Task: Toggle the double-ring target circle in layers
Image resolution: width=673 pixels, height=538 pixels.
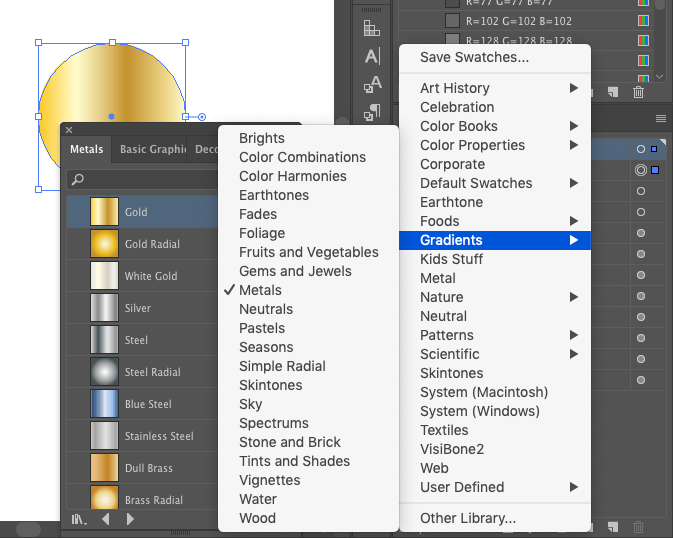Action: click(x=641, y=170)
